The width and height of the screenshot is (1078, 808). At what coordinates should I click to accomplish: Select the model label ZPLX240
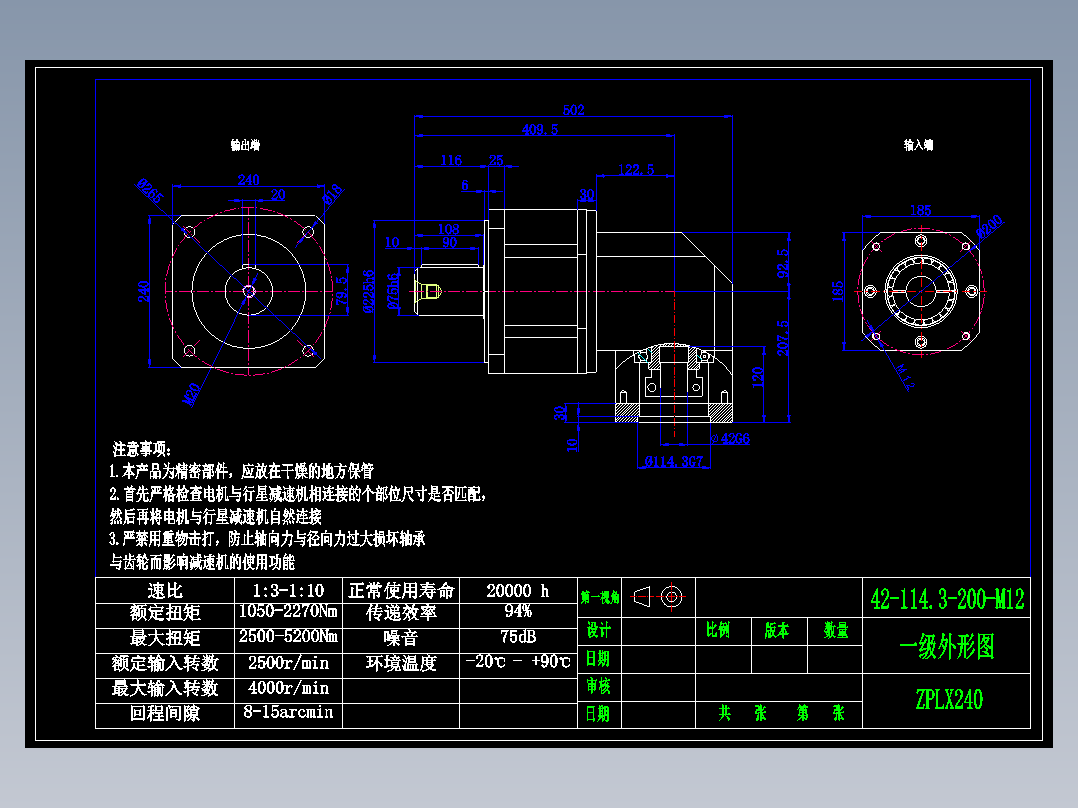point(949,700)
